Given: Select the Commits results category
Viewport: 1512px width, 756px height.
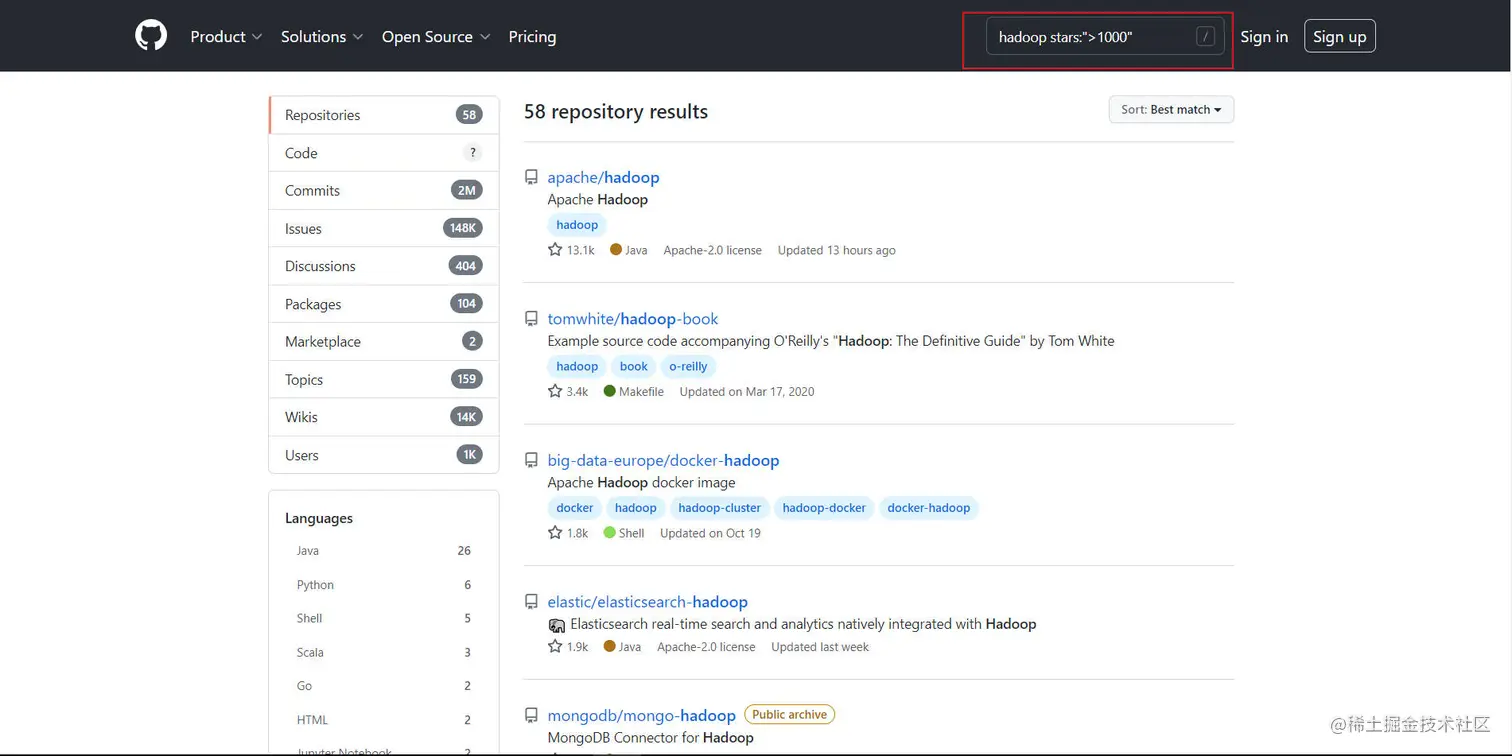Looking at the screenshot, I should [312, 191].
